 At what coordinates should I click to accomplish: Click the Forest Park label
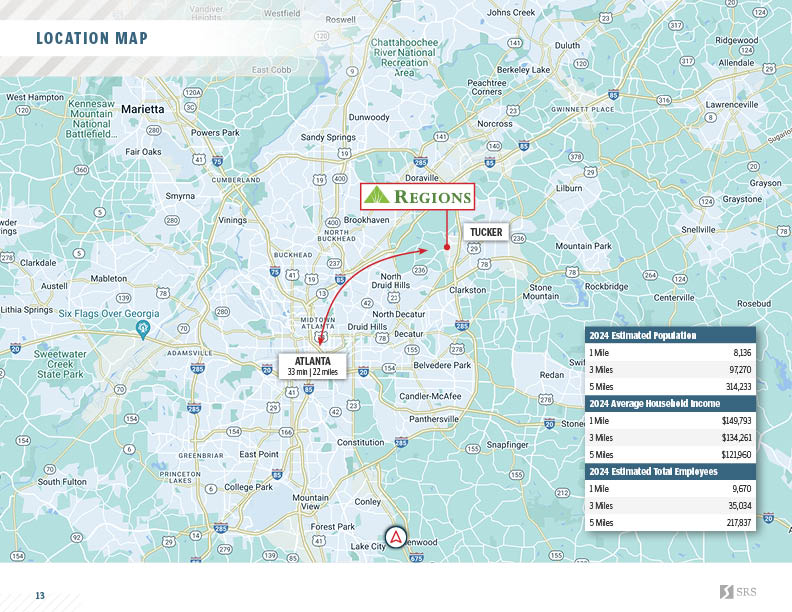332,526
